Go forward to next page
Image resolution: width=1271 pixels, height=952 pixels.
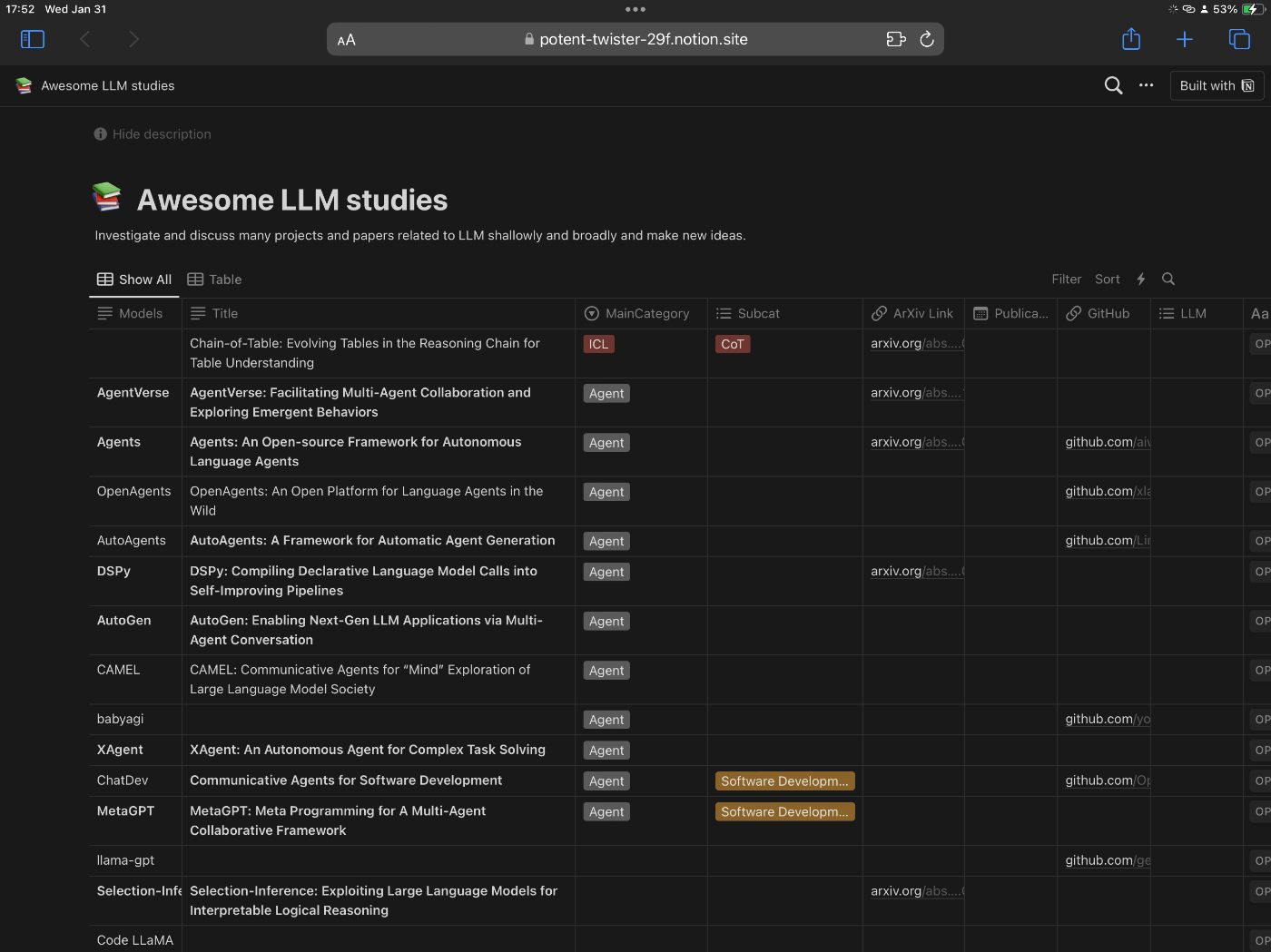133,39
